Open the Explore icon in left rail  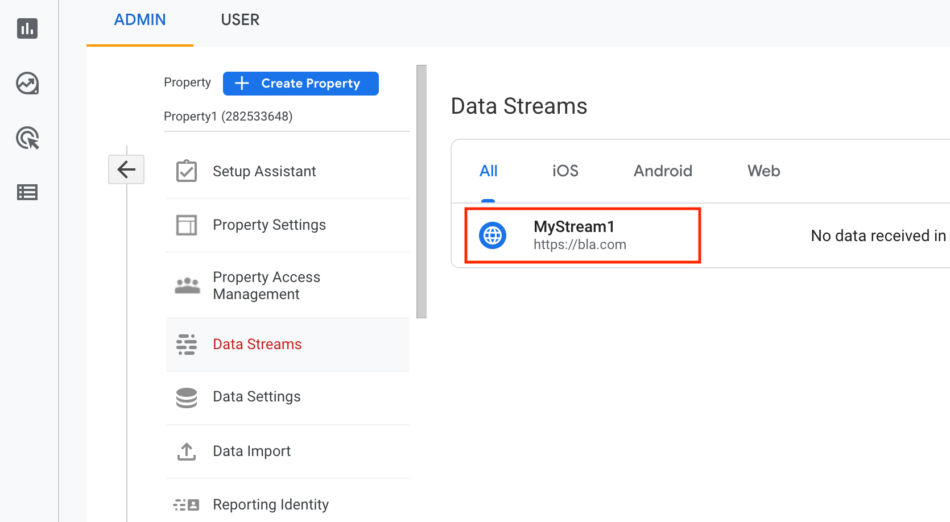27,84
